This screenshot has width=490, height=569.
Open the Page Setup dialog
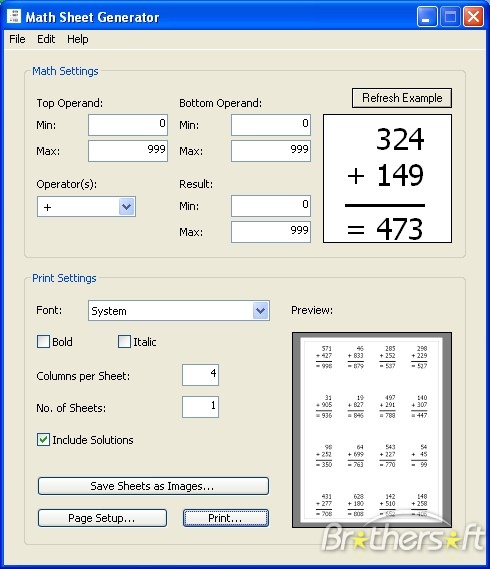102,518
